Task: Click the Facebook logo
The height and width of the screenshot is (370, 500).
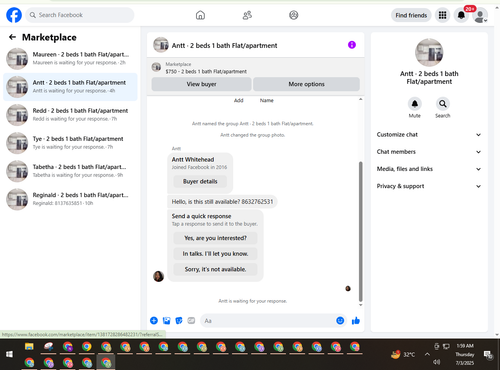Action: 14,15
